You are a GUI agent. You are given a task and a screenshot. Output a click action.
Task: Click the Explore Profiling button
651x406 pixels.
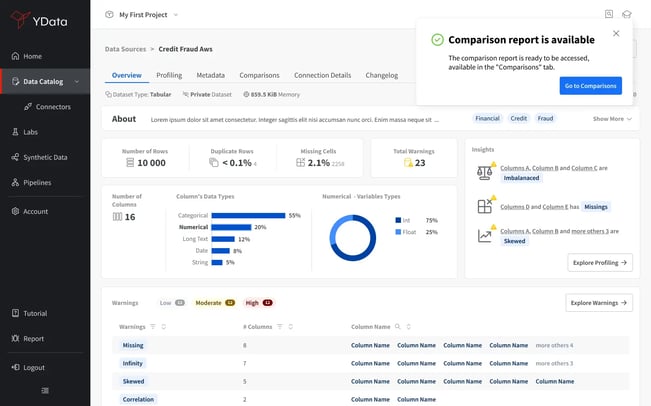(600, 263)
